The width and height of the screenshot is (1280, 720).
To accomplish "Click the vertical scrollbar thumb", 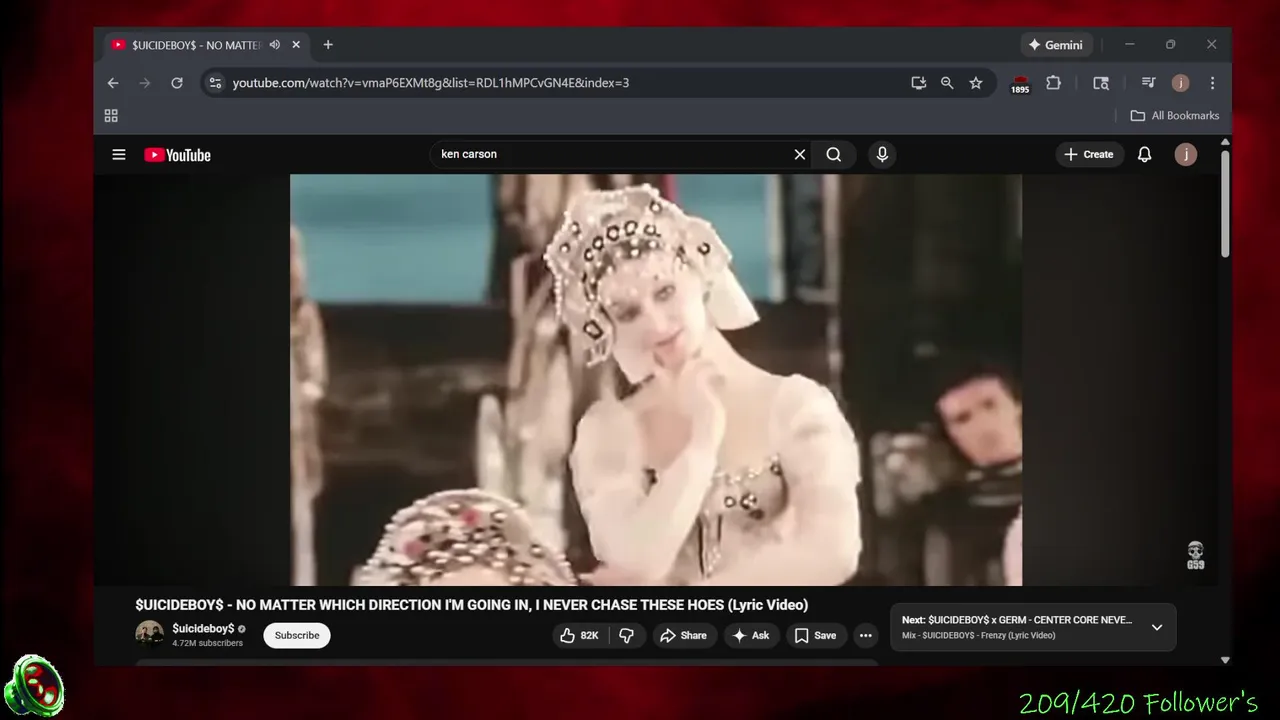I will tap(1225, 205).
